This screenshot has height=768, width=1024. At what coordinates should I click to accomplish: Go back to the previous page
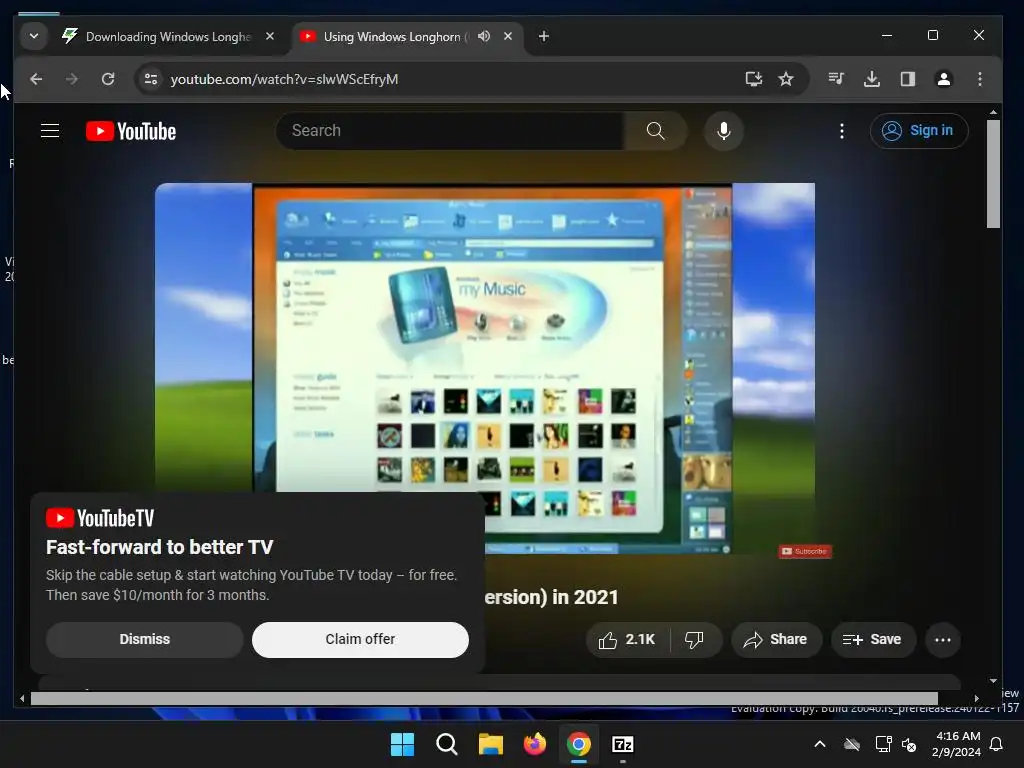coord(36,79)
